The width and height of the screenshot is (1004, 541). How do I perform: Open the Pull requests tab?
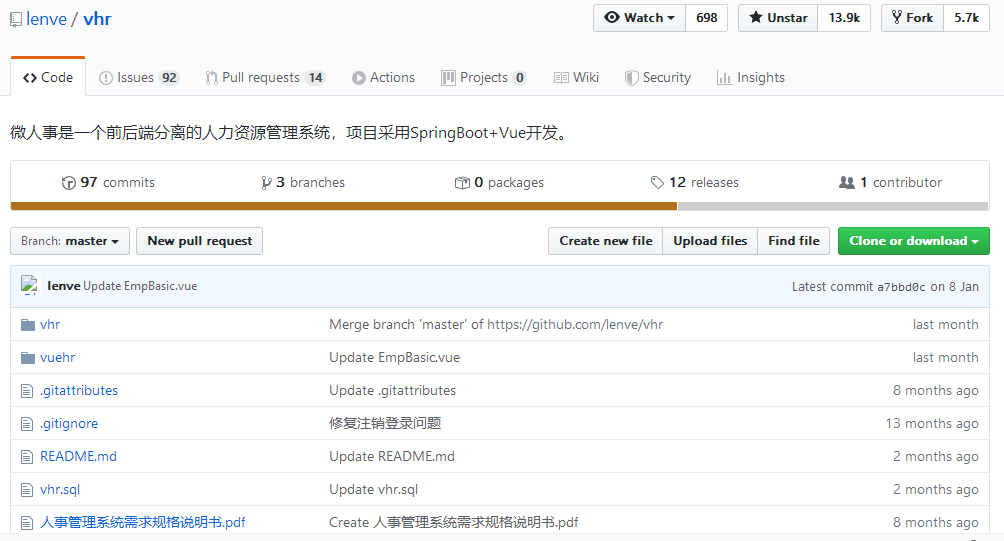coord(266,77)
